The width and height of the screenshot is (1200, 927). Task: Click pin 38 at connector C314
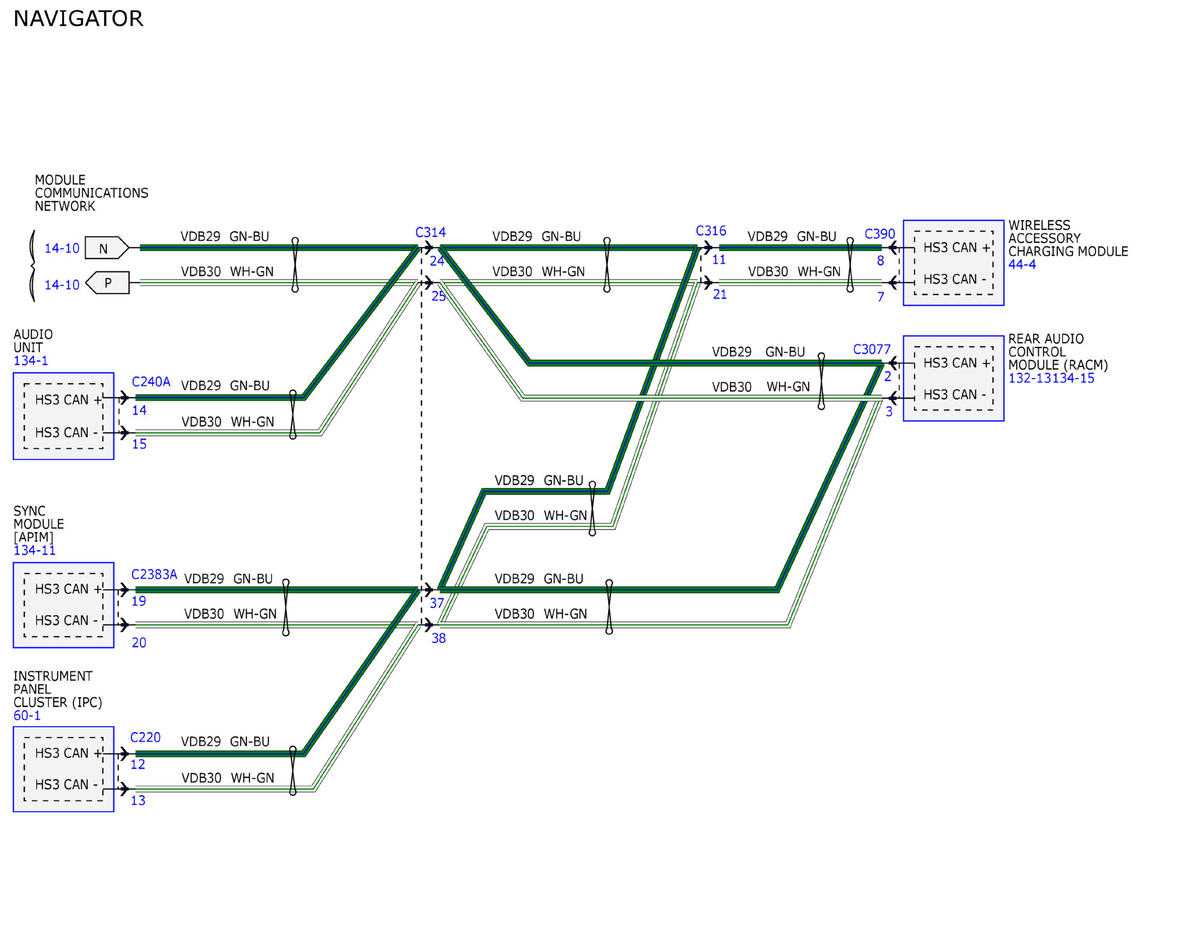tap(439, 637)
